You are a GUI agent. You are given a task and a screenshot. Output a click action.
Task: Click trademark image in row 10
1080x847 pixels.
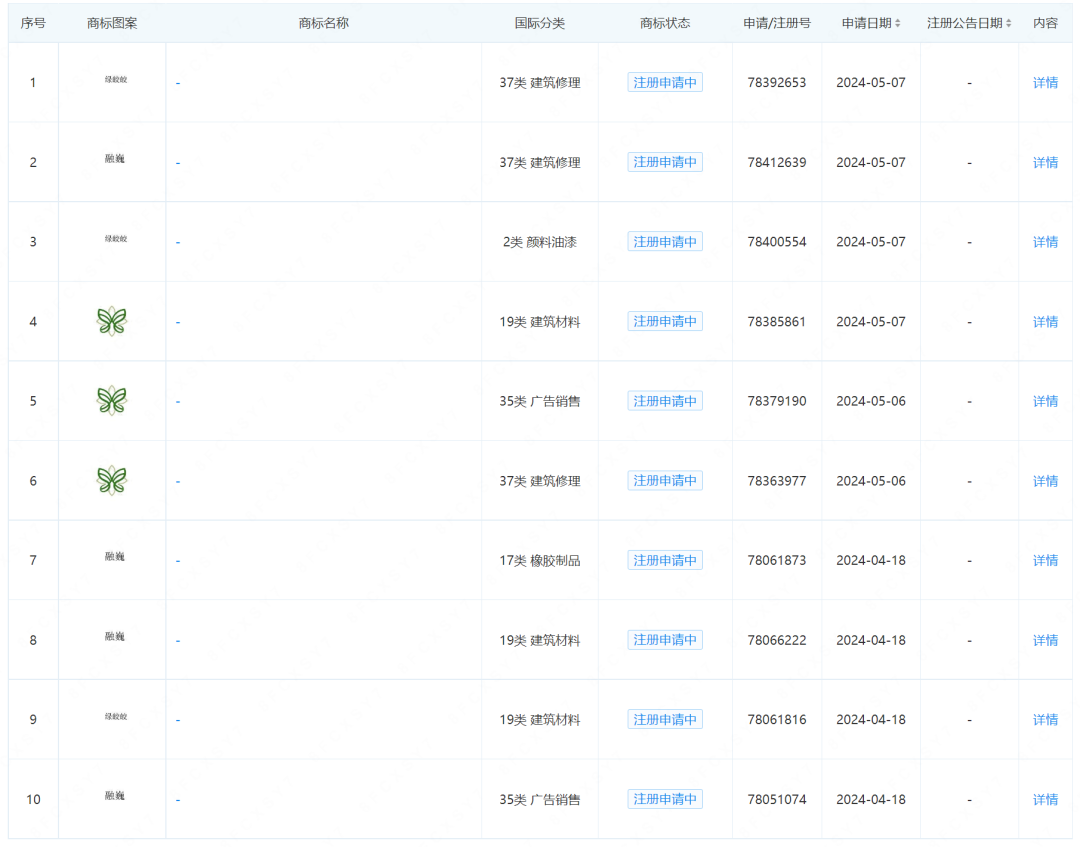(x=115, y=796)
